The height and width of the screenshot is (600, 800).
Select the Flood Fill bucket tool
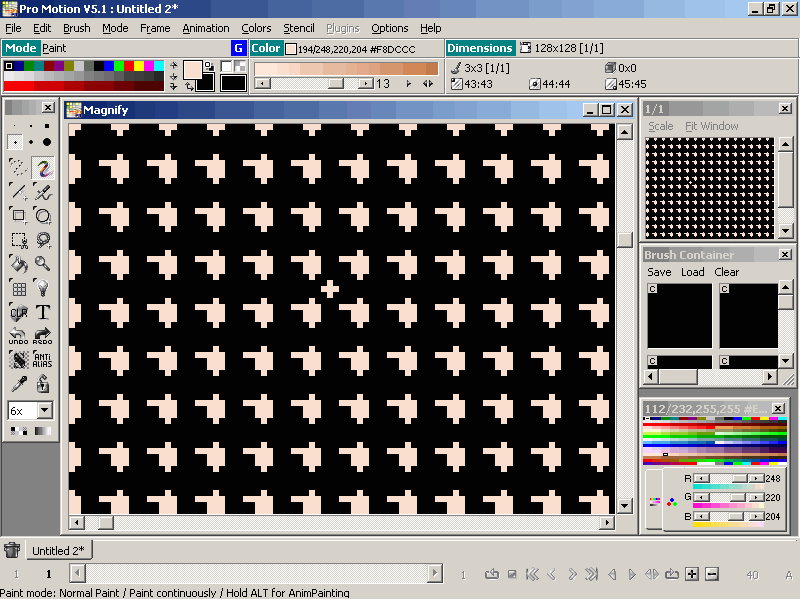point(18,264)
